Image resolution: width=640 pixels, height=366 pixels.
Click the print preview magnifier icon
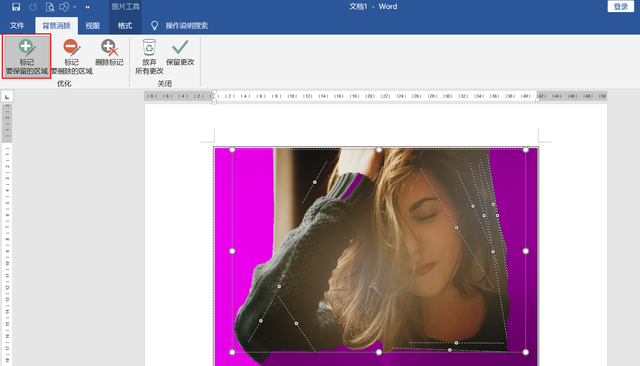(x=50, y=7)
